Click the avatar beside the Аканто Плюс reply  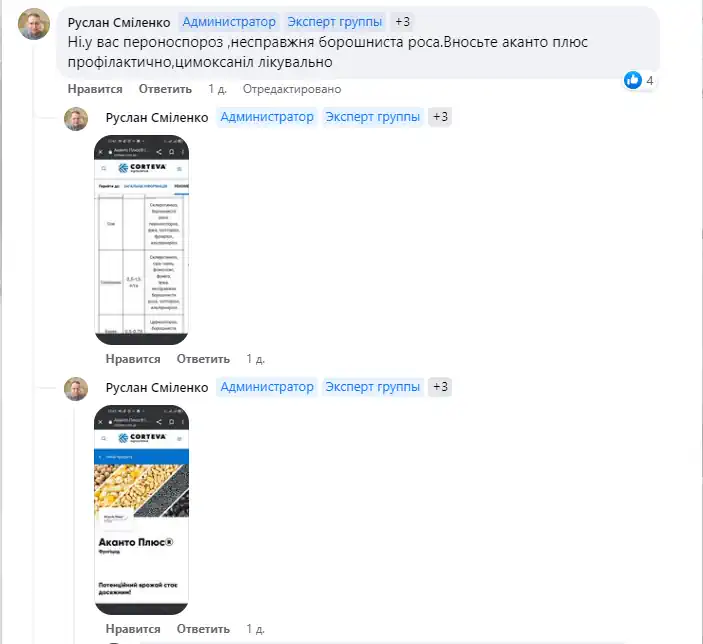[76, 389]
